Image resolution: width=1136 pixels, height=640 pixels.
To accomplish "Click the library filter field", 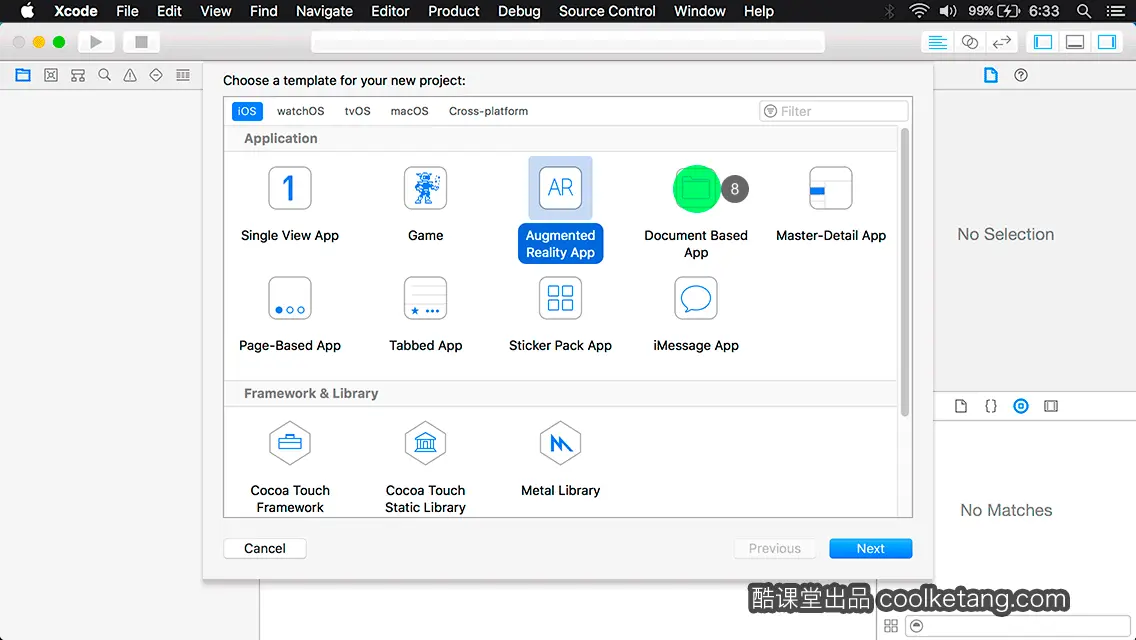I will pos(1017,626).
